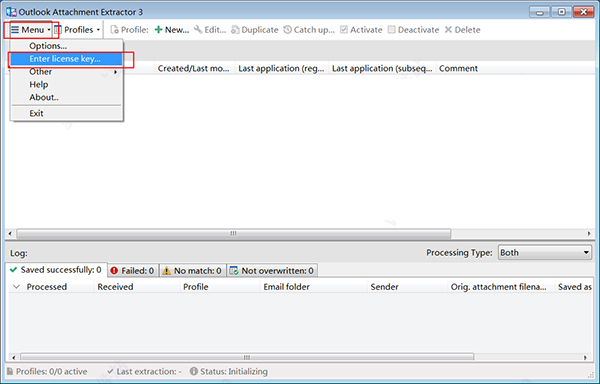The height and width of the screenshot is (384, 600).
Task: Click the Received column header
Action: [x=137, y=287]
